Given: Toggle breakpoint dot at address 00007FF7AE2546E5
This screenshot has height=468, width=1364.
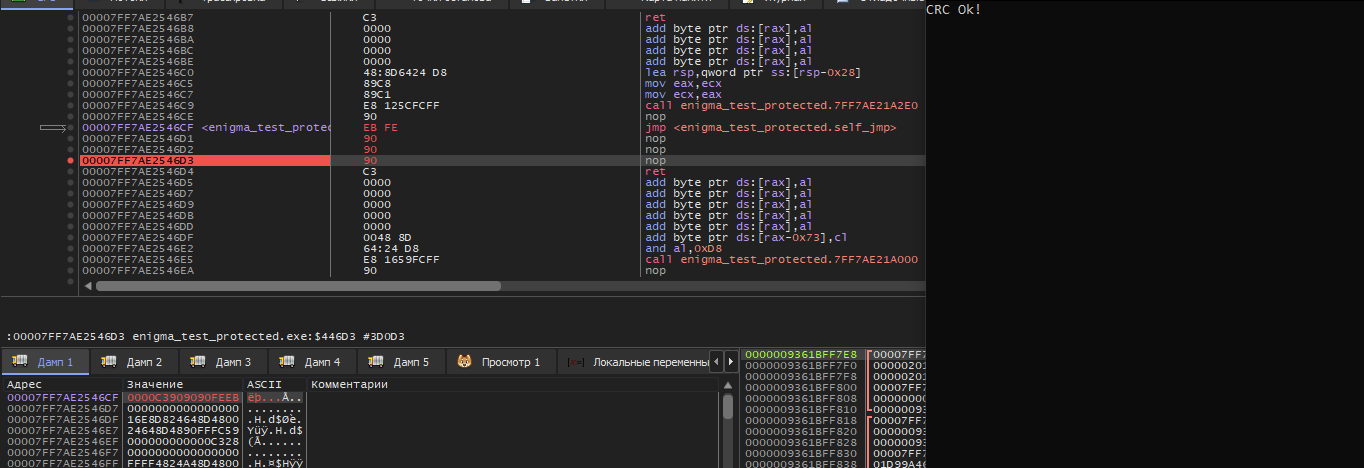Looking at the screenshot, I should 69,259.
